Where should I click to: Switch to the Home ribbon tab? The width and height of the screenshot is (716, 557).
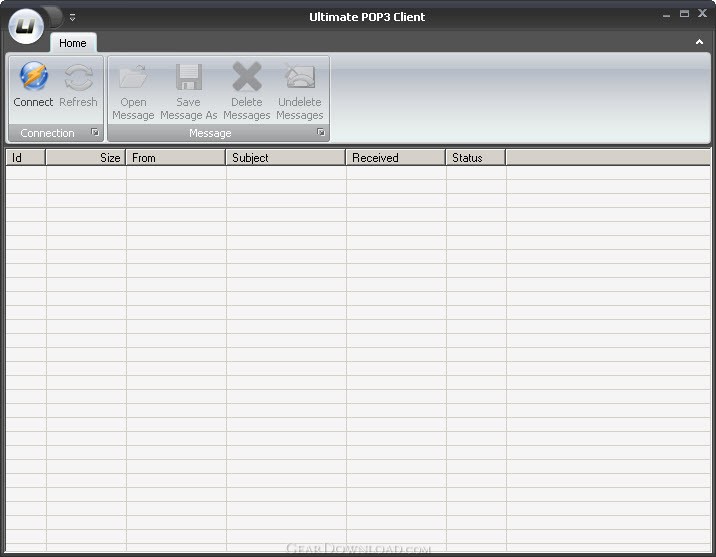click(73, 43)
